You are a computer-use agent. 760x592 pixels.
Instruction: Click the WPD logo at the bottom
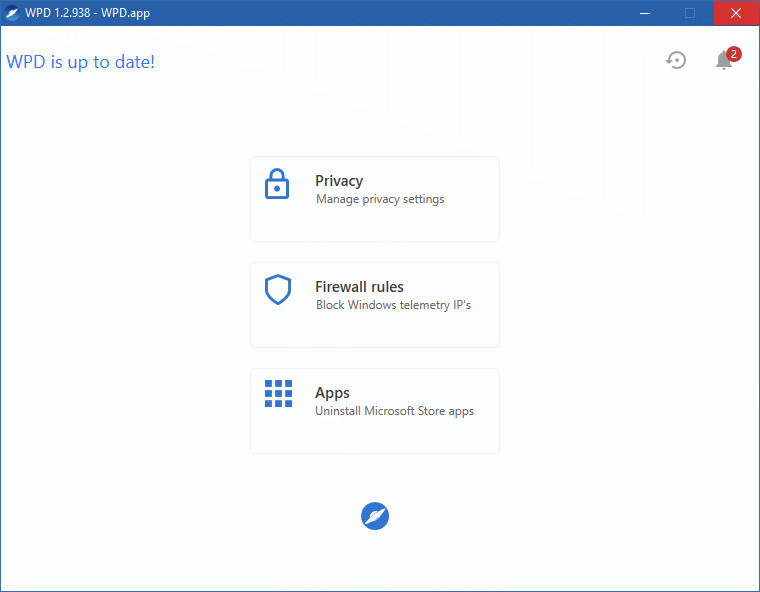[x=375, y=516]
